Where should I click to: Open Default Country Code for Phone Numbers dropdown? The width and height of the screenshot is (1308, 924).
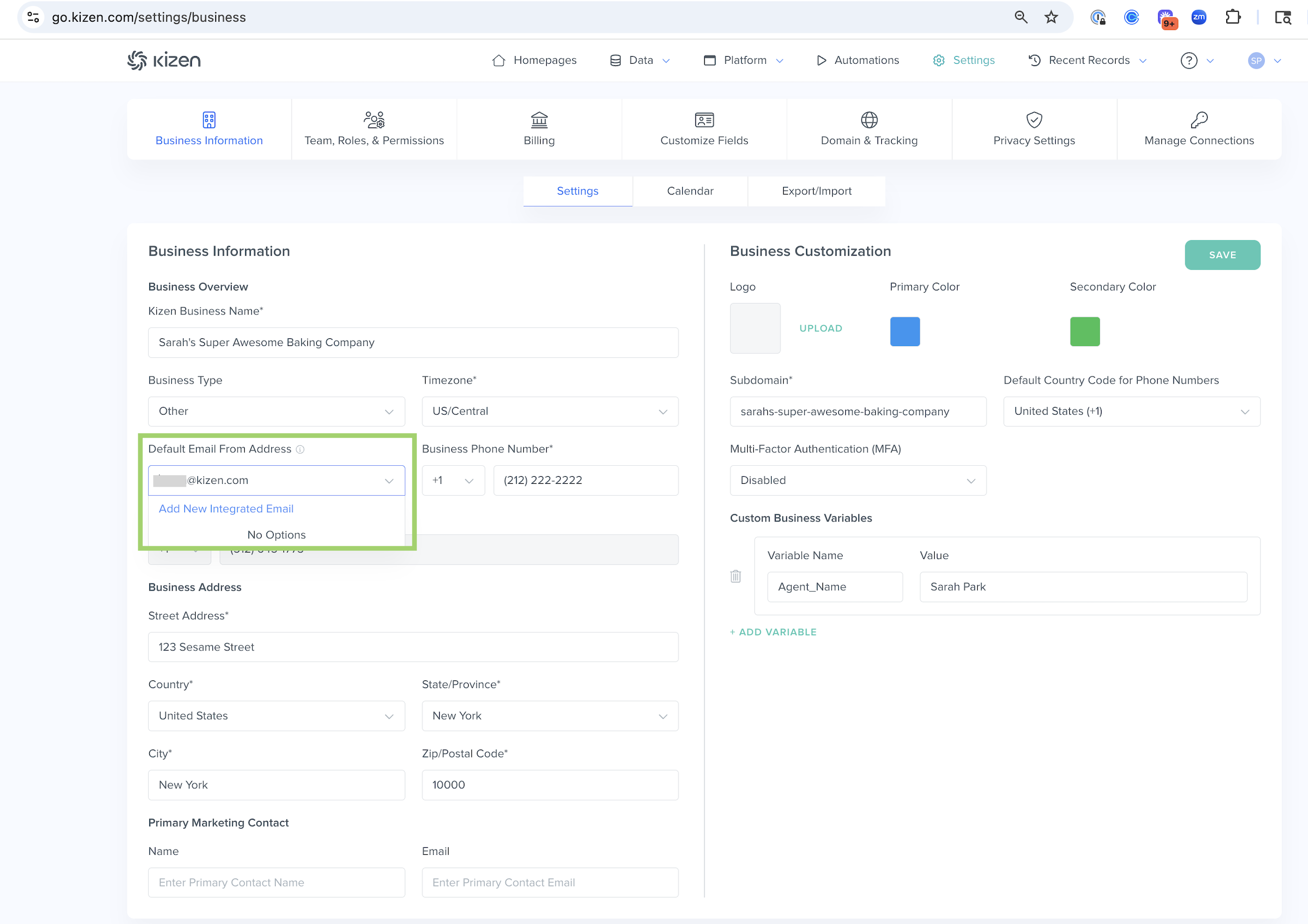coord(1131,412)
